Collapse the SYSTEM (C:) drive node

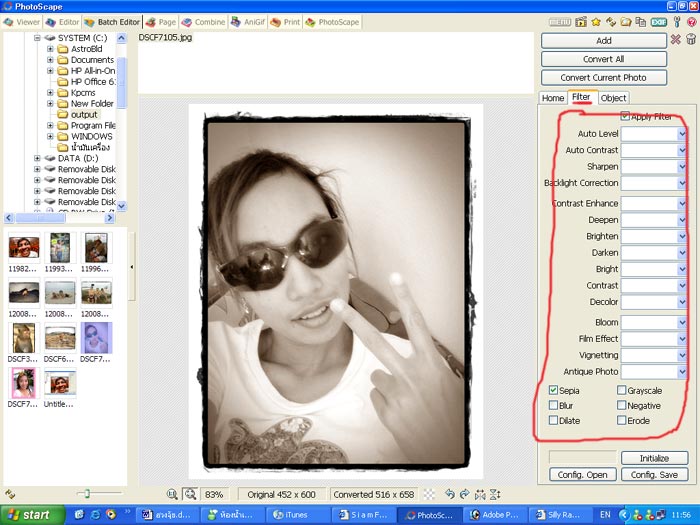click(x=38, y=38)
